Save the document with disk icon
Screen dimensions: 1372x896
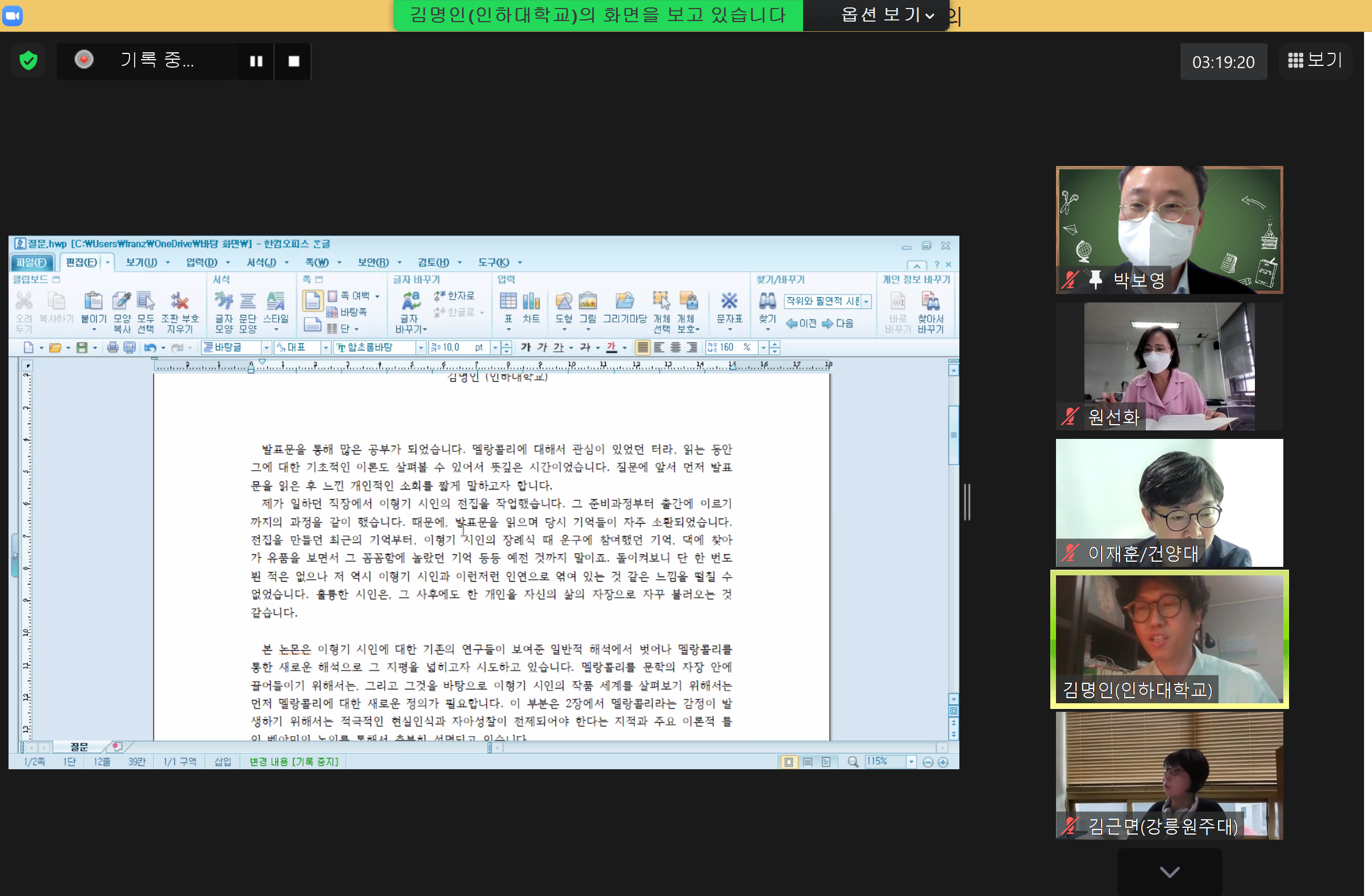82,347
